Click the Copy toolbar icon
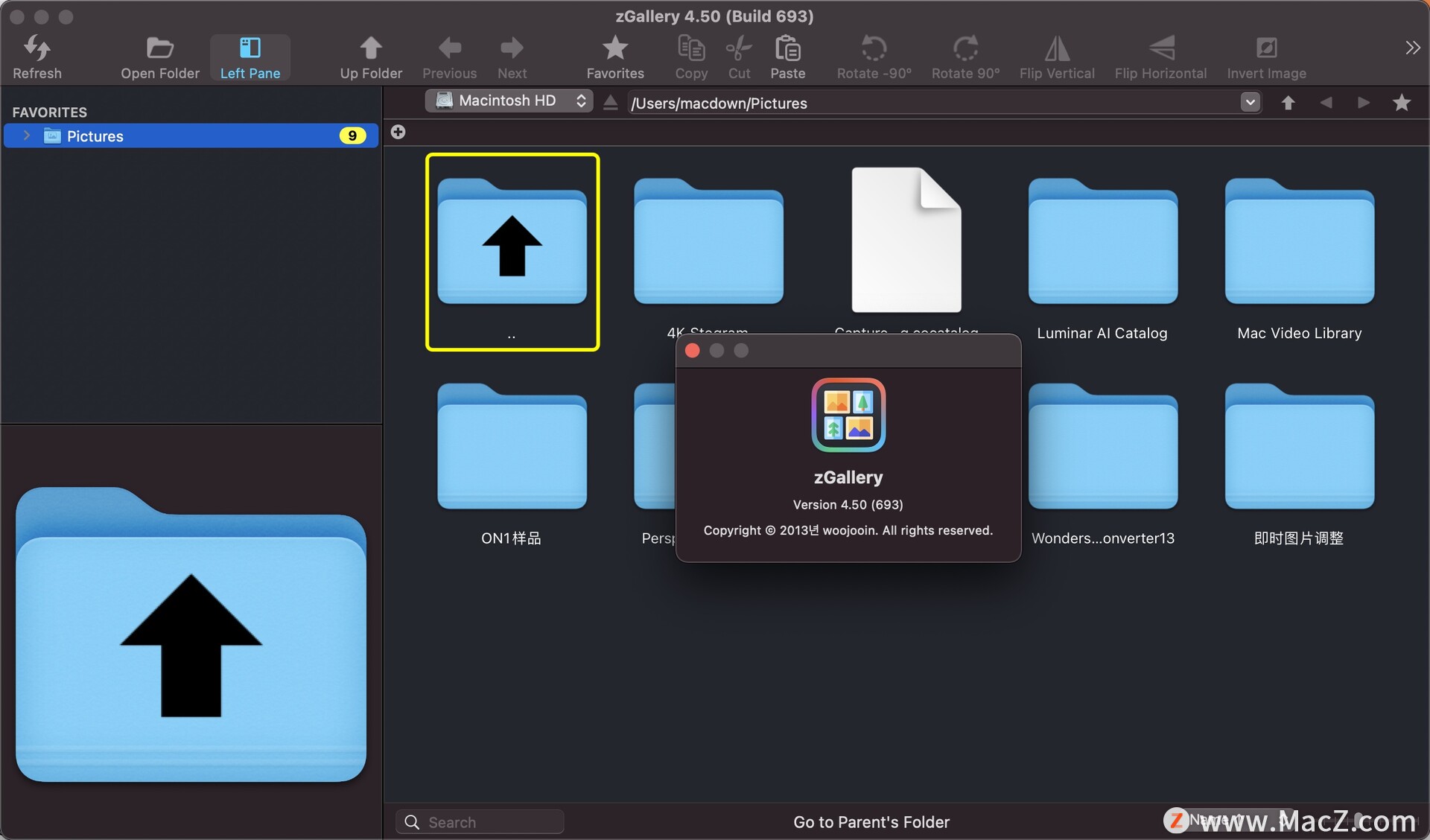This screenshot has height=840, width=1430. click(691, 57)
